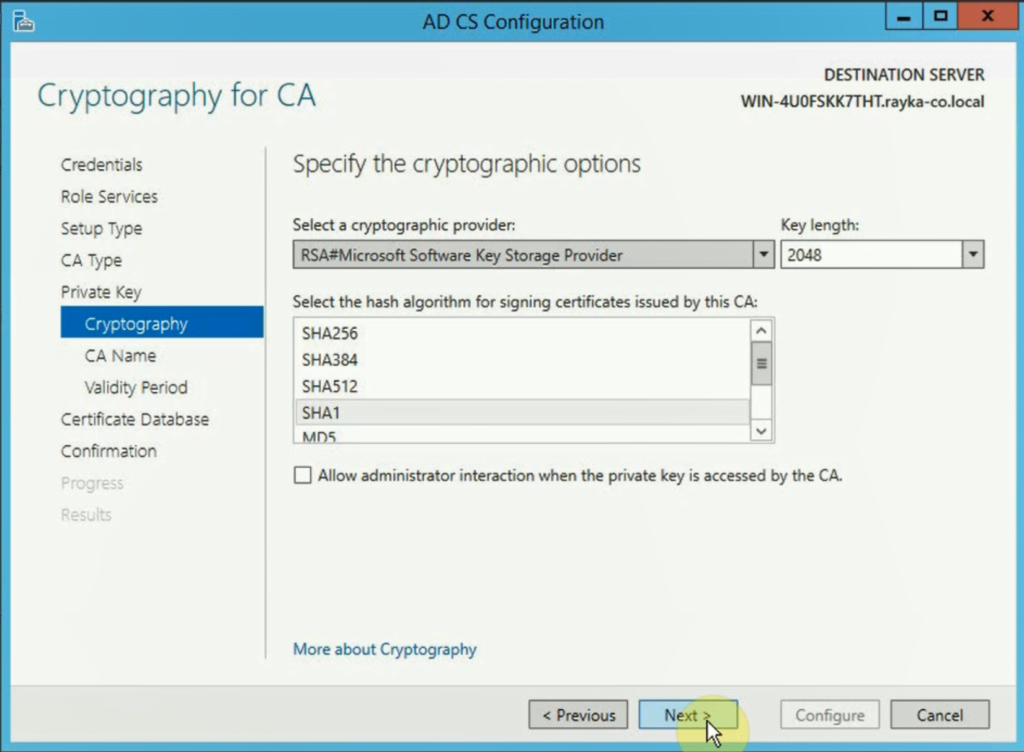Enable Allow administrator interaction checkbox

pos(302,475)
